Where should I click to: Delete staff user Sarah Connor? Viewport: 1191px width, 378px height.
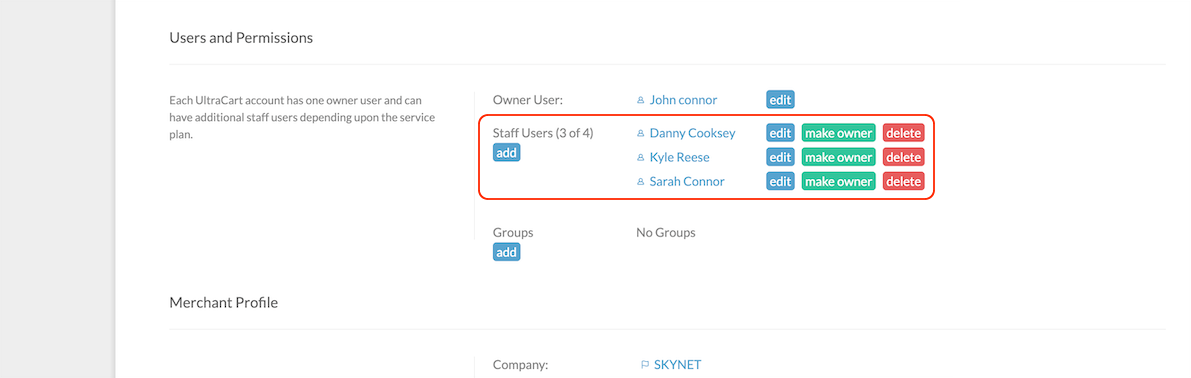(903, 181)
